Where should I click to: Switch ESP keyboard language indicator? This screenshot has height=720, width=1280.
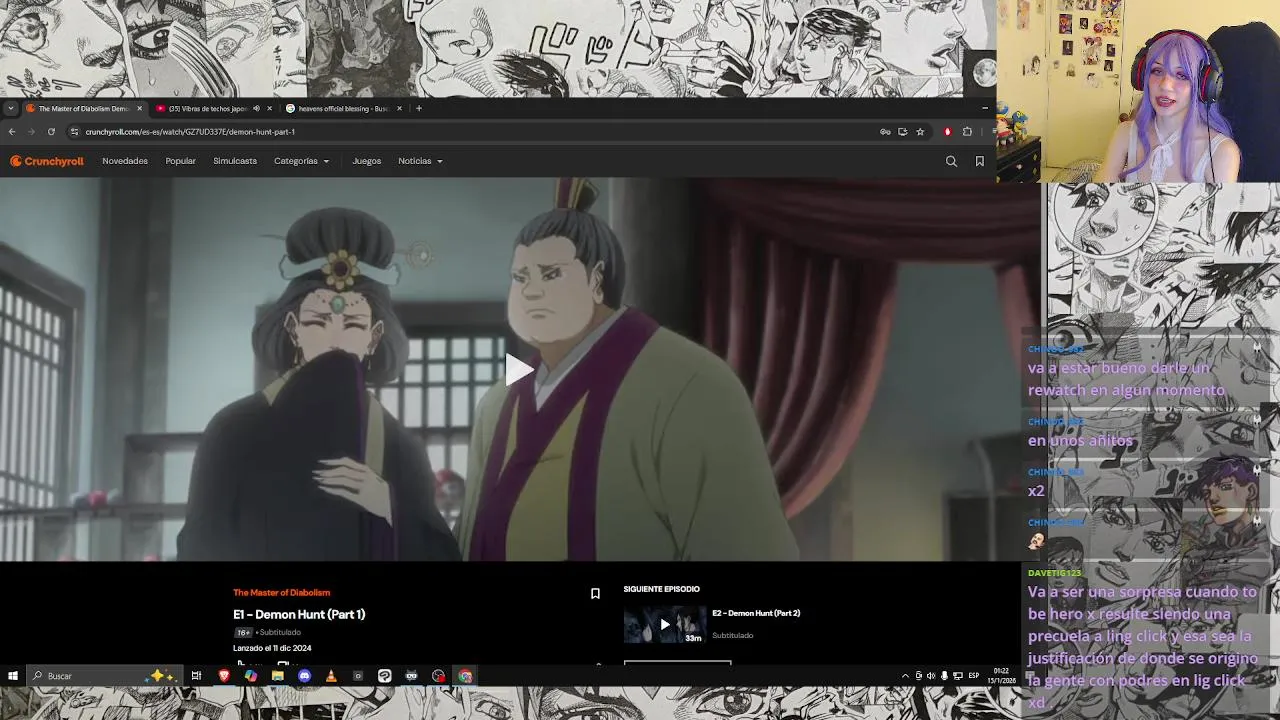point(974,676)
